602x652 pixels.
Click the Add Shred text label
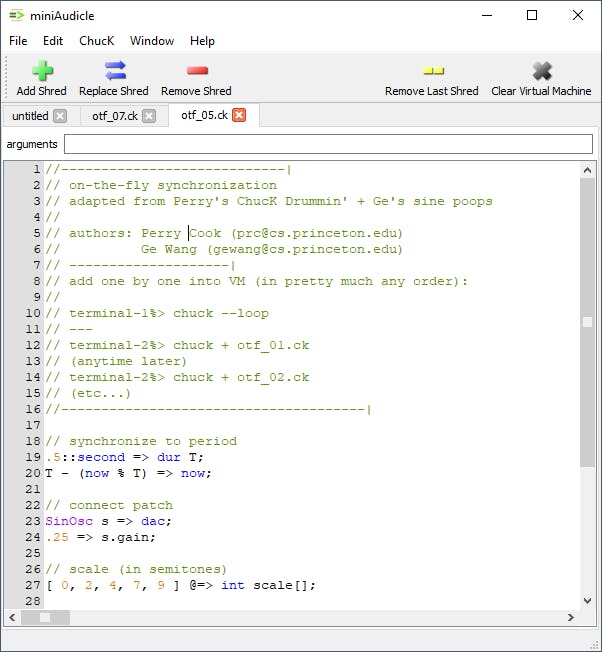[42, 91]
